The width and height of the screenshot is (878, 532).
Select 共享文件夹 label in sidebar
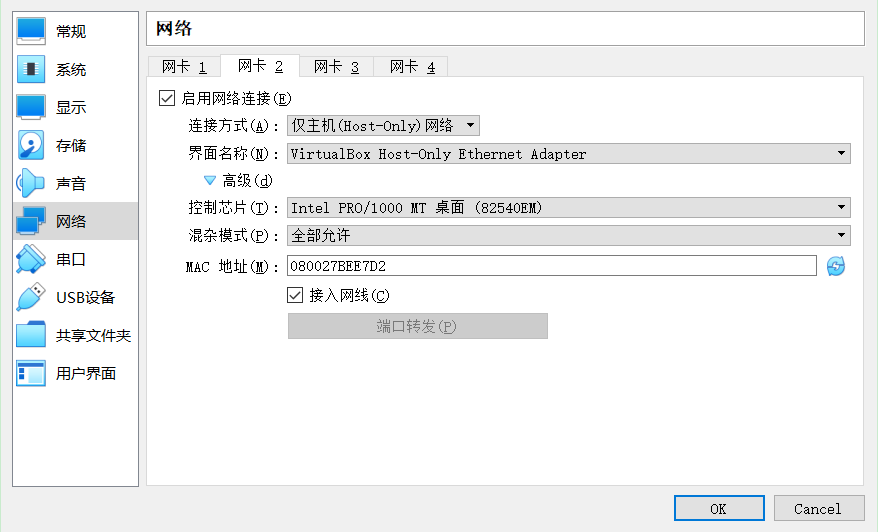click(x=94, y=335)
